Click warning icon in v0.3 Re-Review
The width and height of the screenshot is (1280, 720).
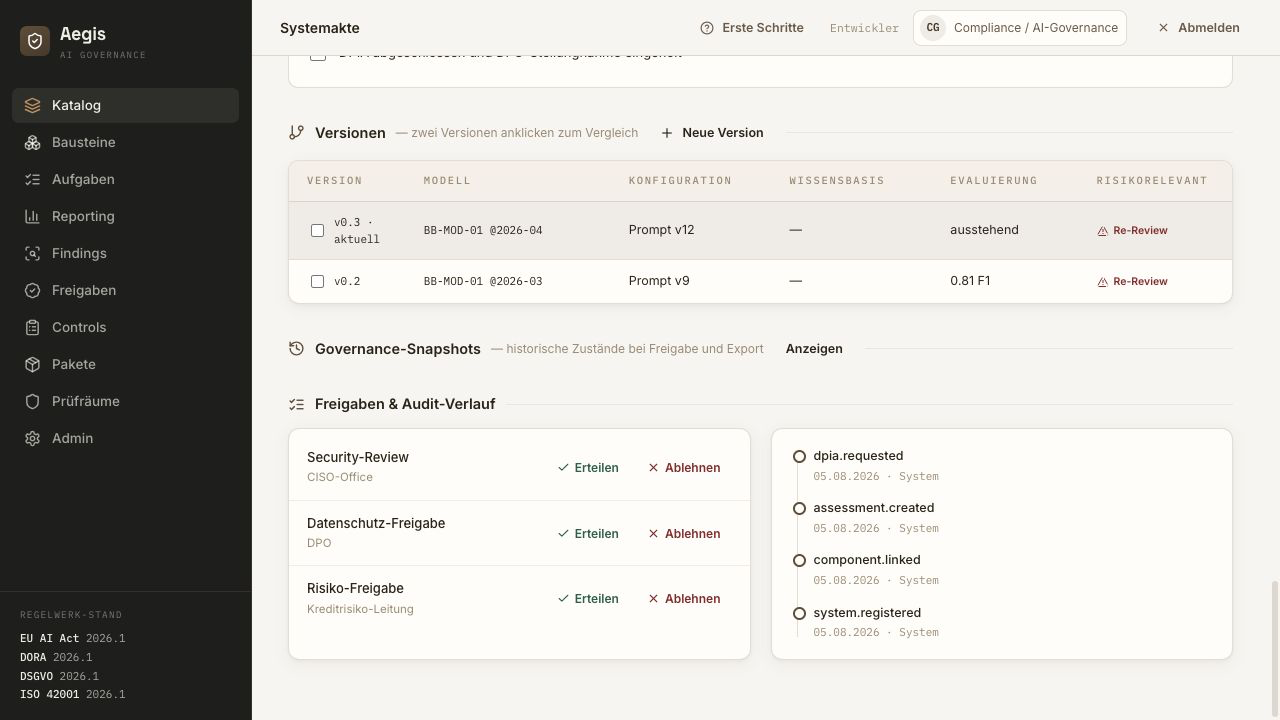1103,231
